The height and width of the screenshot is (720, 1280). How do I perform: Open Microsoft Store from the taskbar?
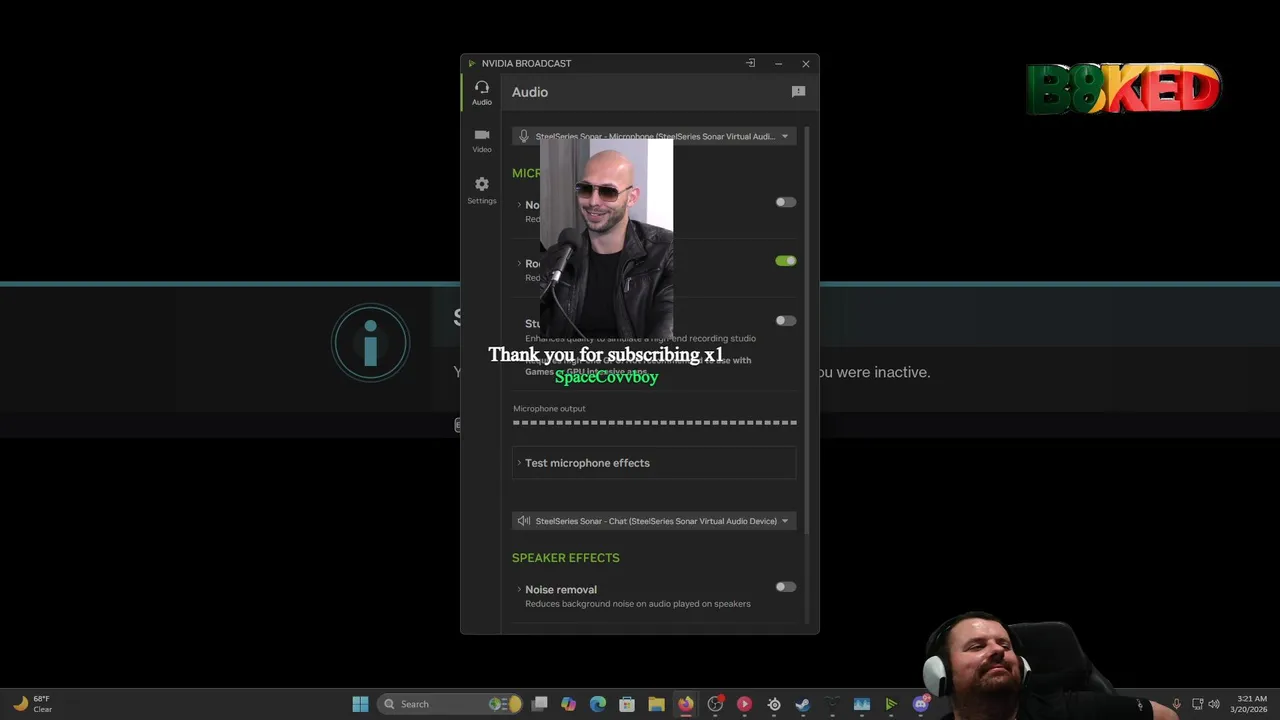point(627,704)
